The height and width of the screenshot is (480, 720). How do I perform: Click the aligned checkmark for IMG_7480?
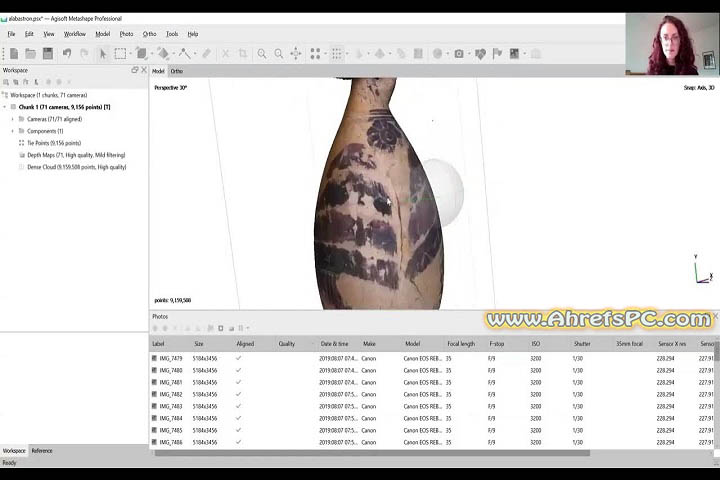coord(238,370)
